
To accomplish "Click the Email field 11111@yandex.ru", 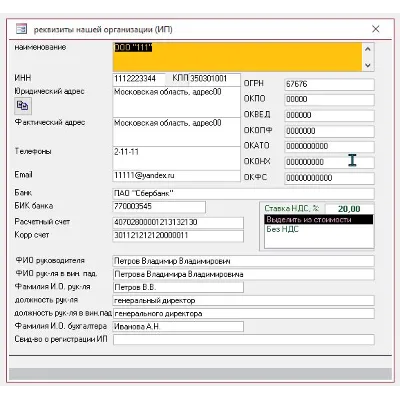I will (177, 176).
